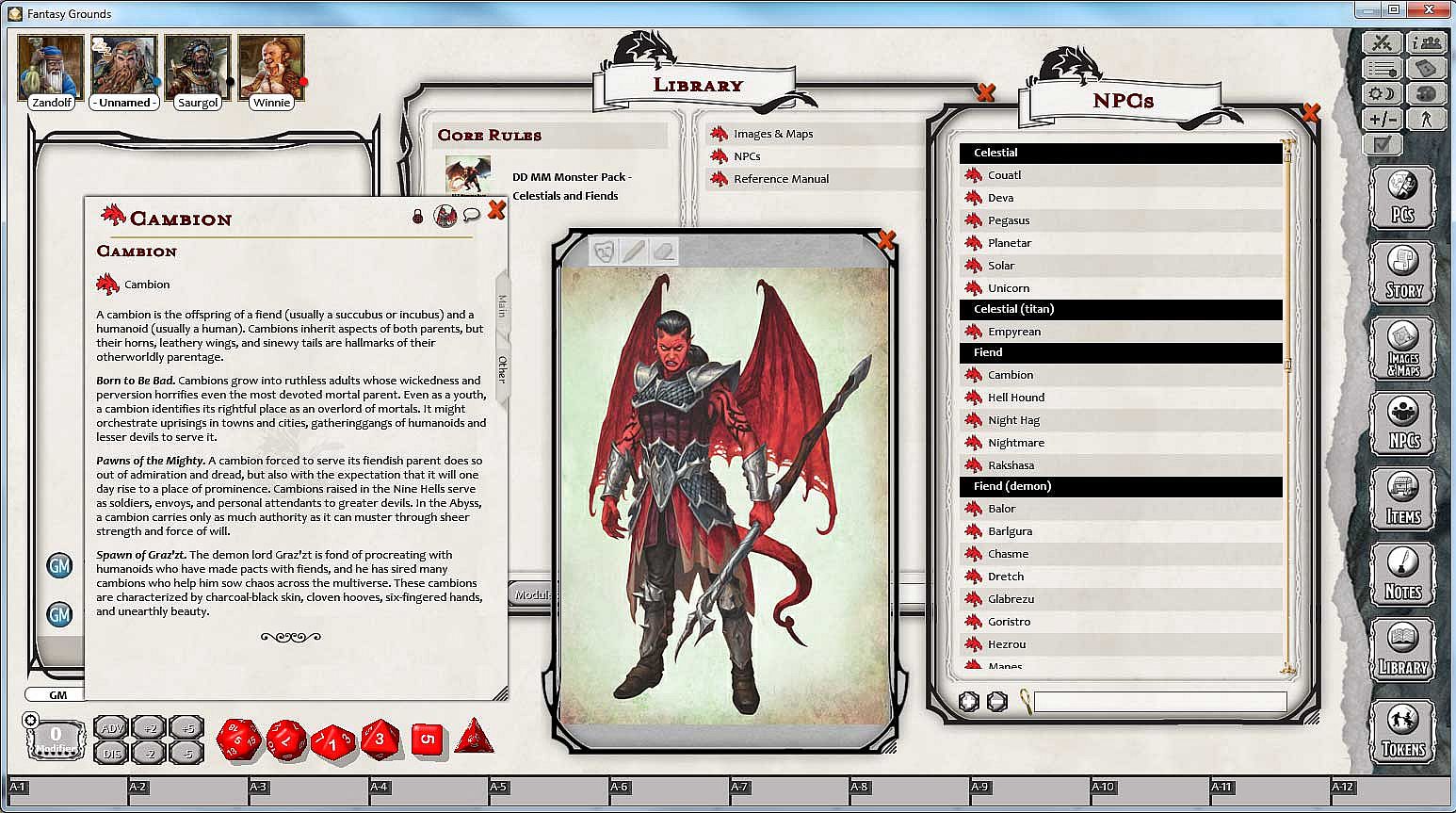Toggle the DIS disadvantage button

111,753
